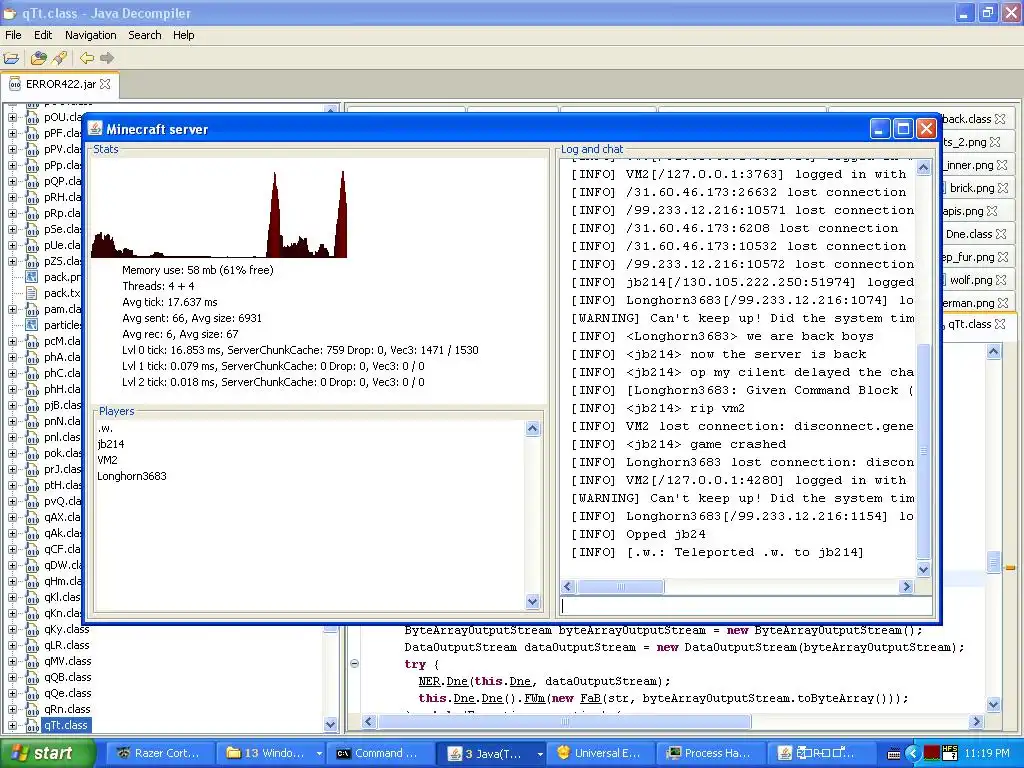The height and width of the screenshot is (768, 1024).
Task: Select player jb214 in Players list
Action: [110, 444]
